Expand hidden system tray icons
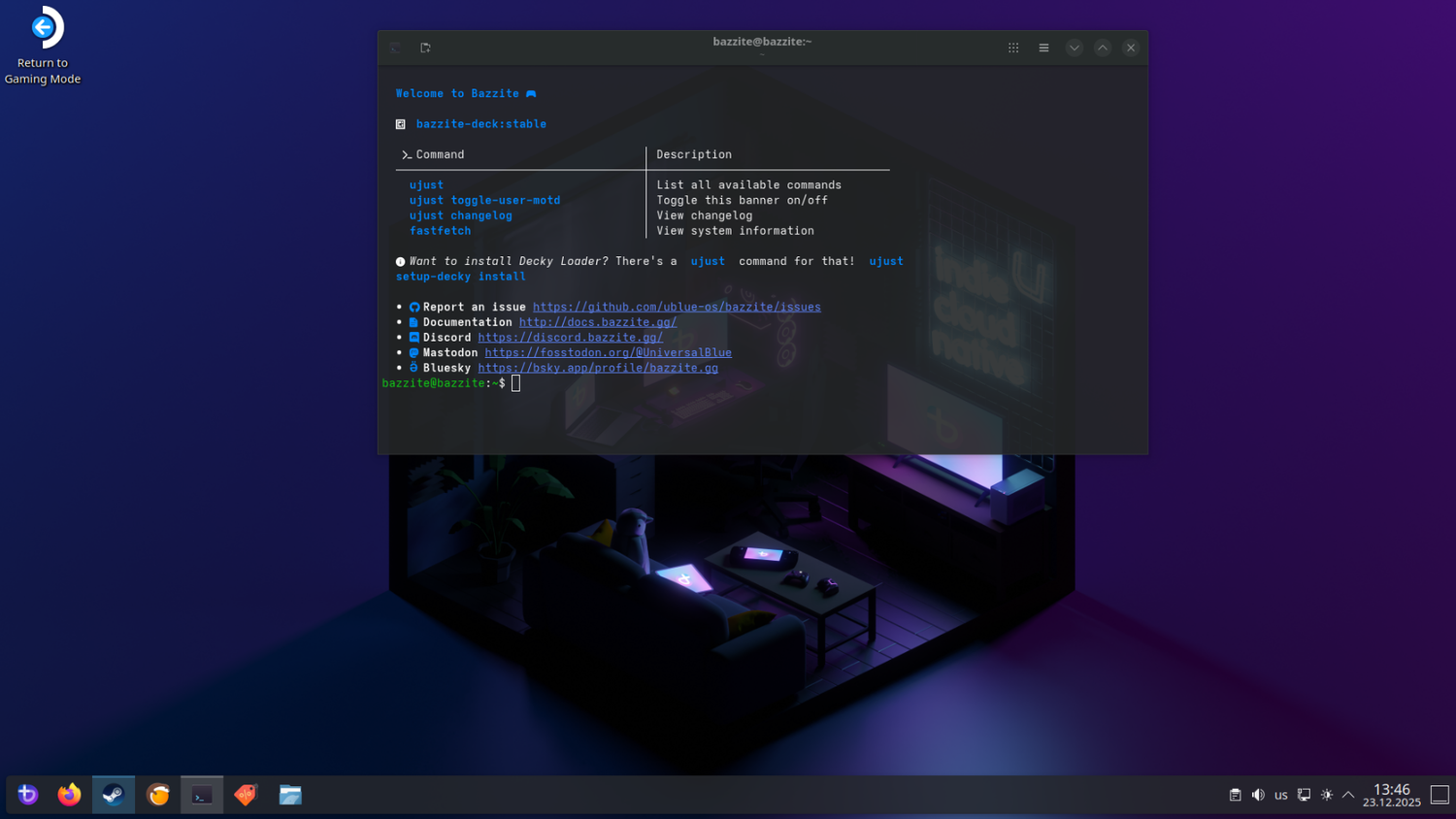Viewport: 1456px width, 819px height. (x=1348, y=795)
